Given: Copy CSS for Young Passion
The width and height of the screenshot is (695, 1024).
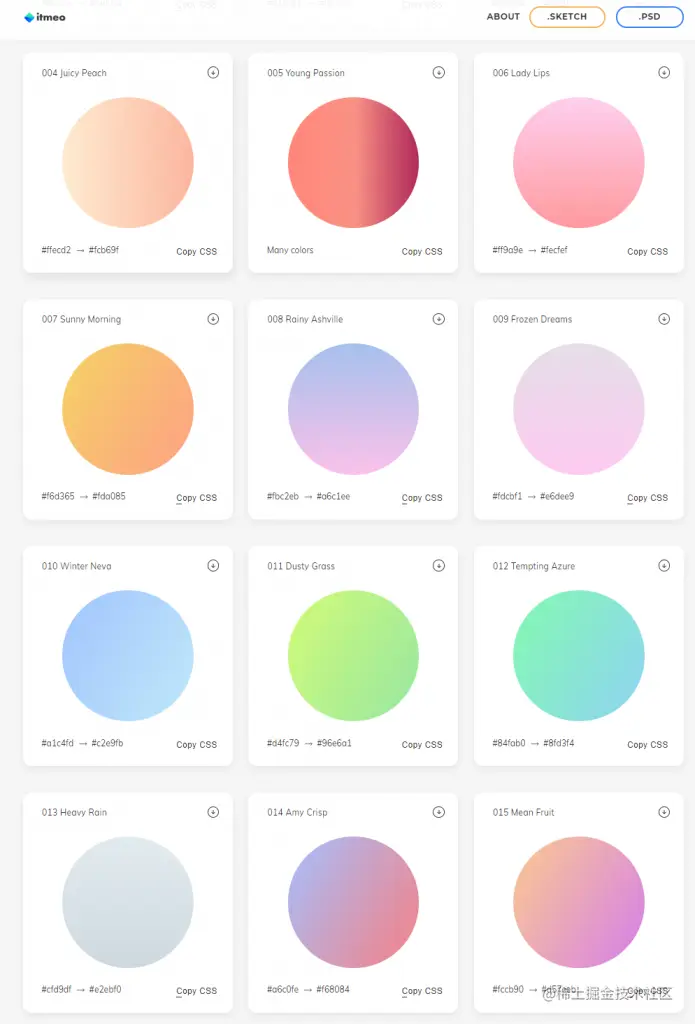Looking at the screenshot, I should coord(422,251).
